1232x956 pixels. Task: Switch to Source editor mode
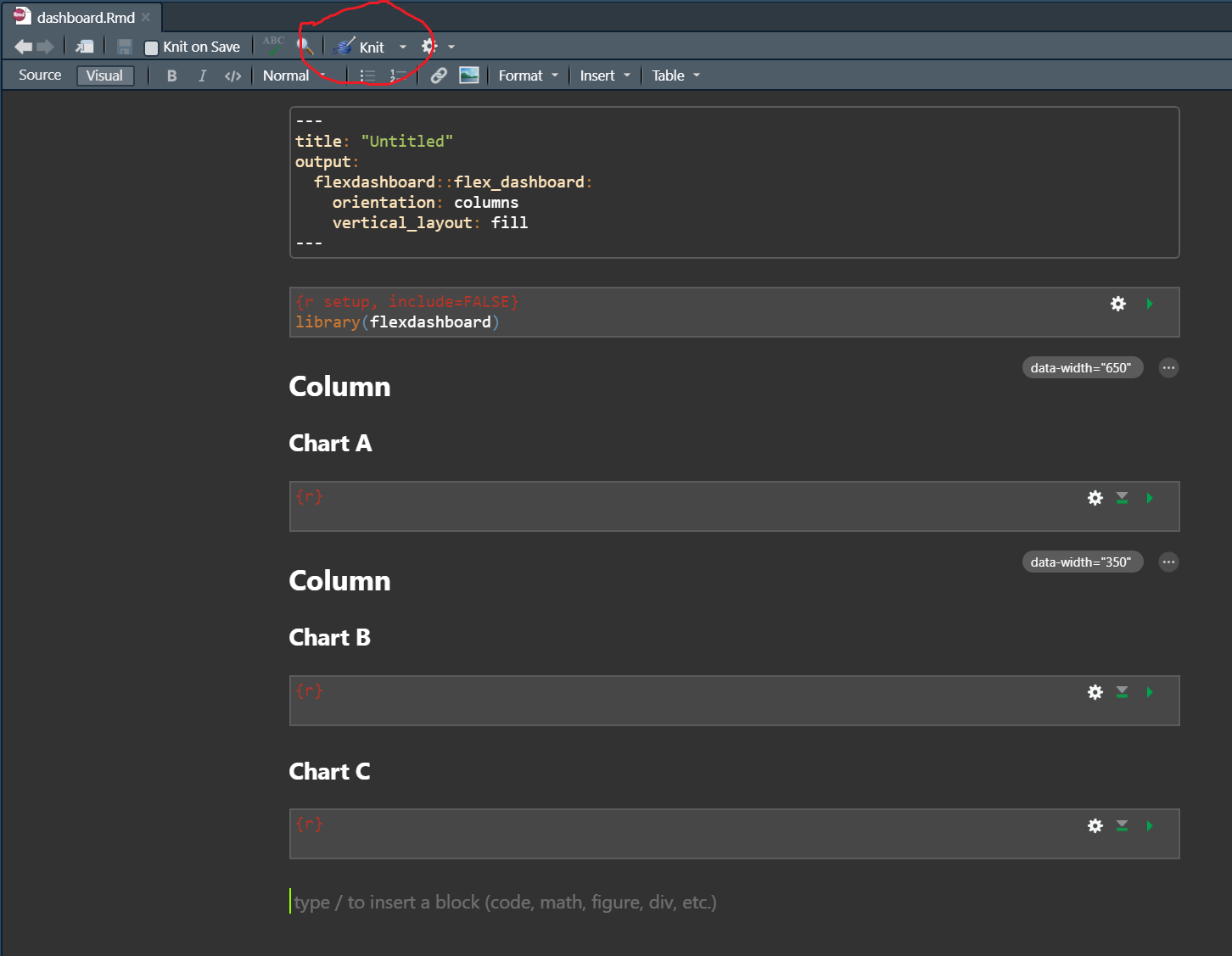click(40, 75)
